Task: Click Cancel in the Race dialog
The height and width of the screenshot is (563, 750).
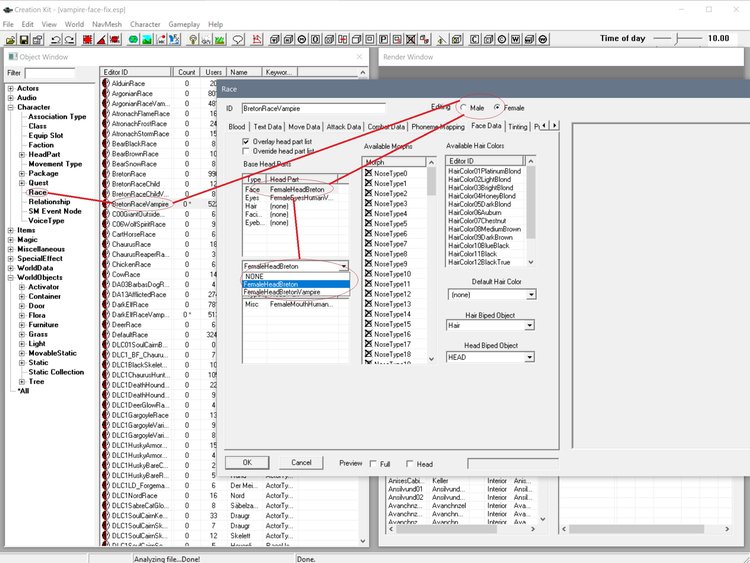Action: click(x=301, y=463)
